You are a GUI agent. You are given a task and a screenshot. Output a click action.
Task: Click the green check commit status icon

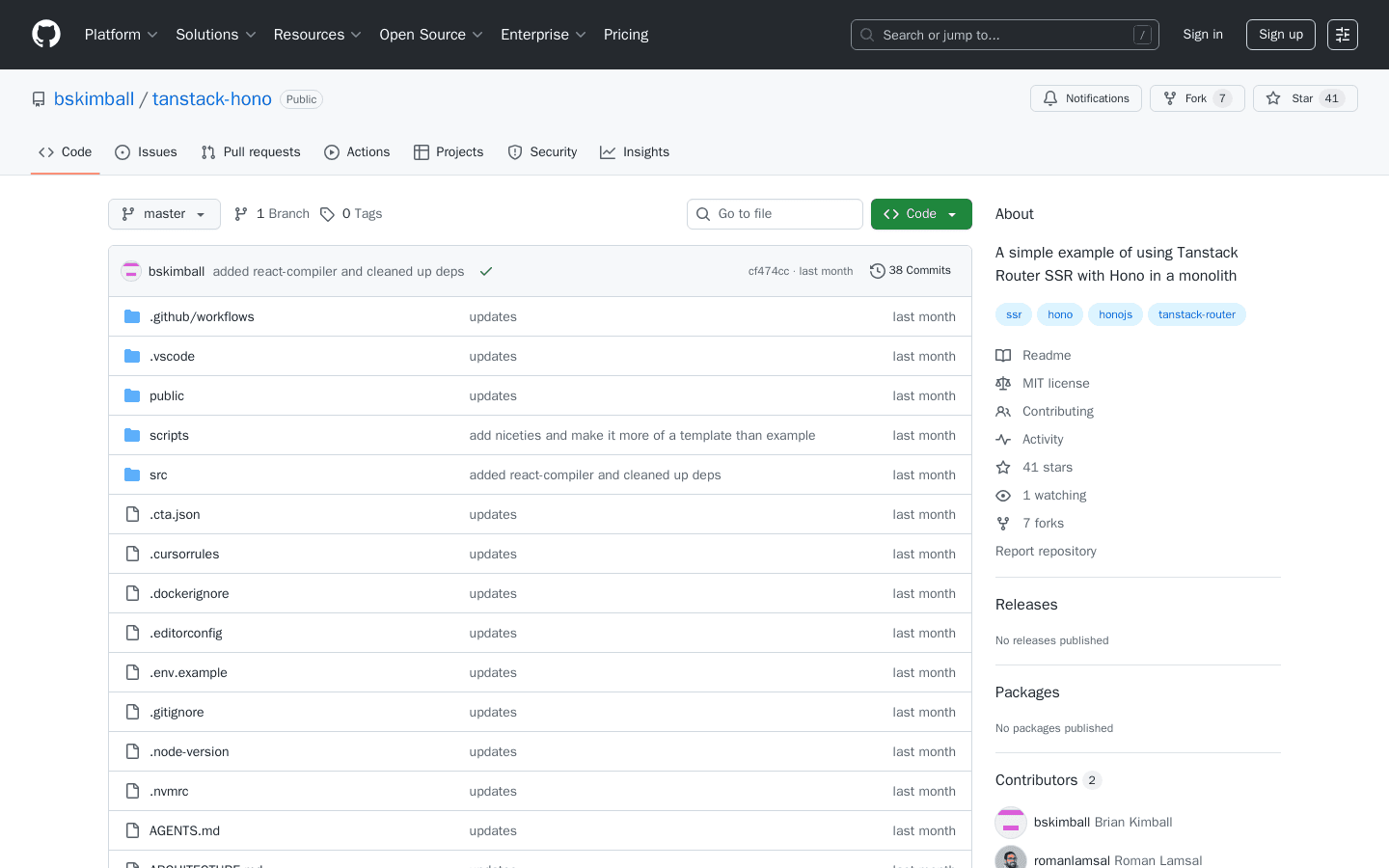(x=486, y=271)
